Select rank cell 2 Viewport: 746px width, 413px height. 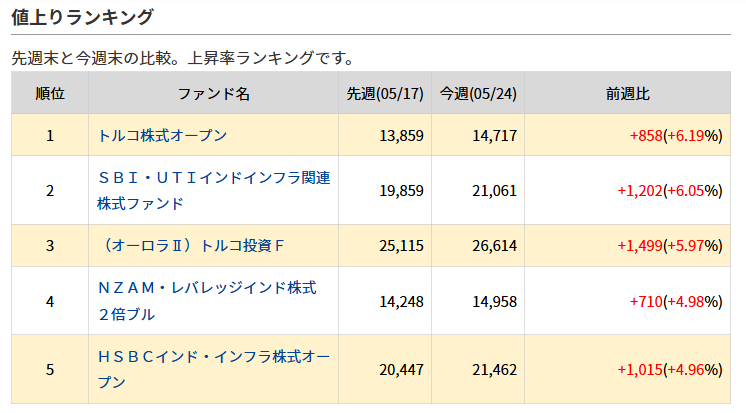(x=50, y=190)
